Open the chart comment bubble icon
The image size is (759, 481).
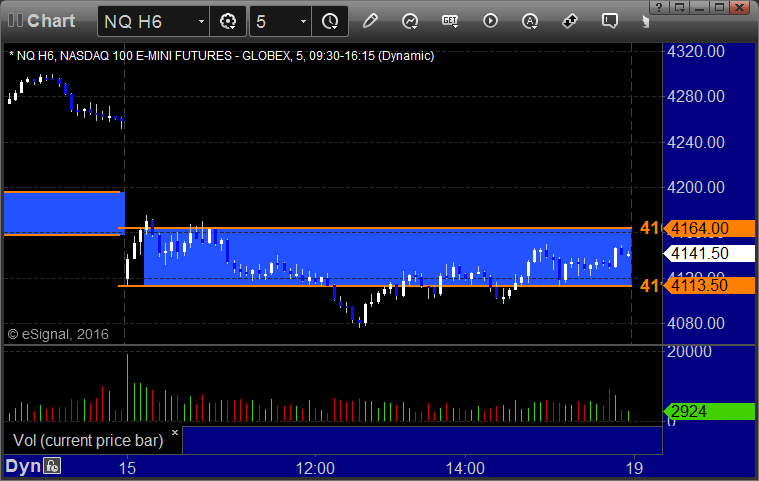click(x=609, y=21)
